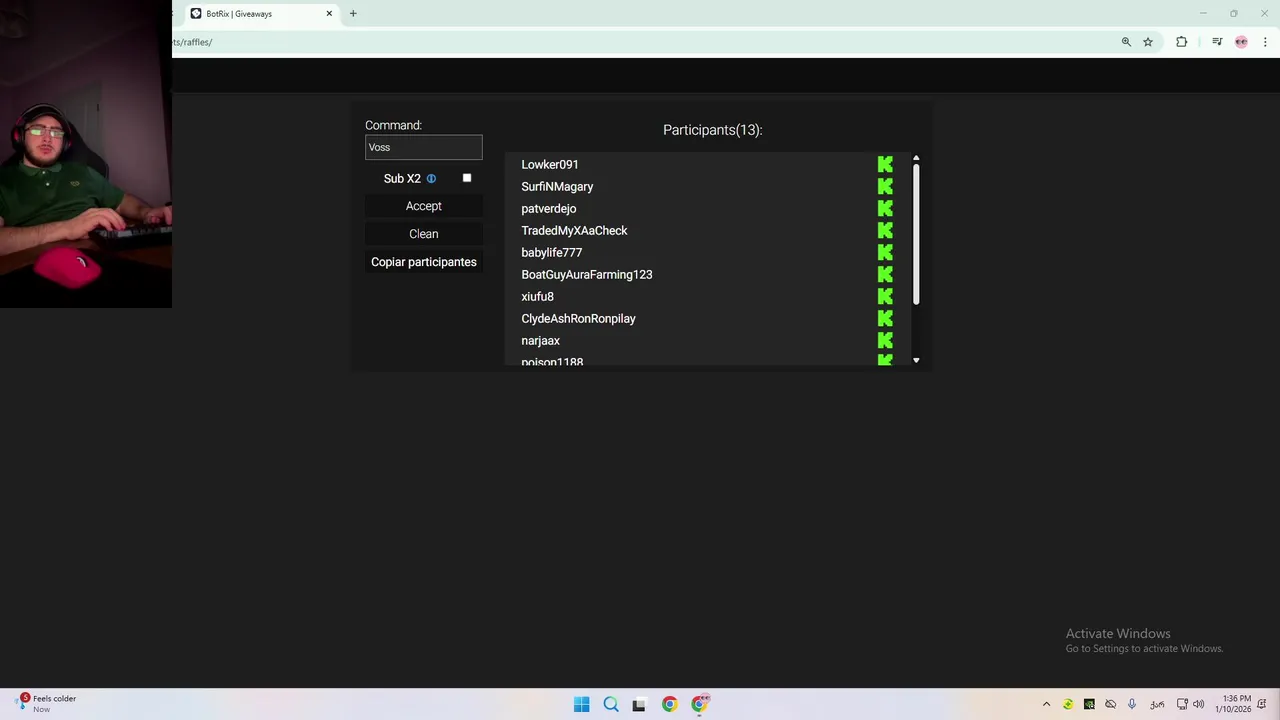Select participant TradedMyXAaCheck
The image size is (1280, 720).
tap(574, 230)
